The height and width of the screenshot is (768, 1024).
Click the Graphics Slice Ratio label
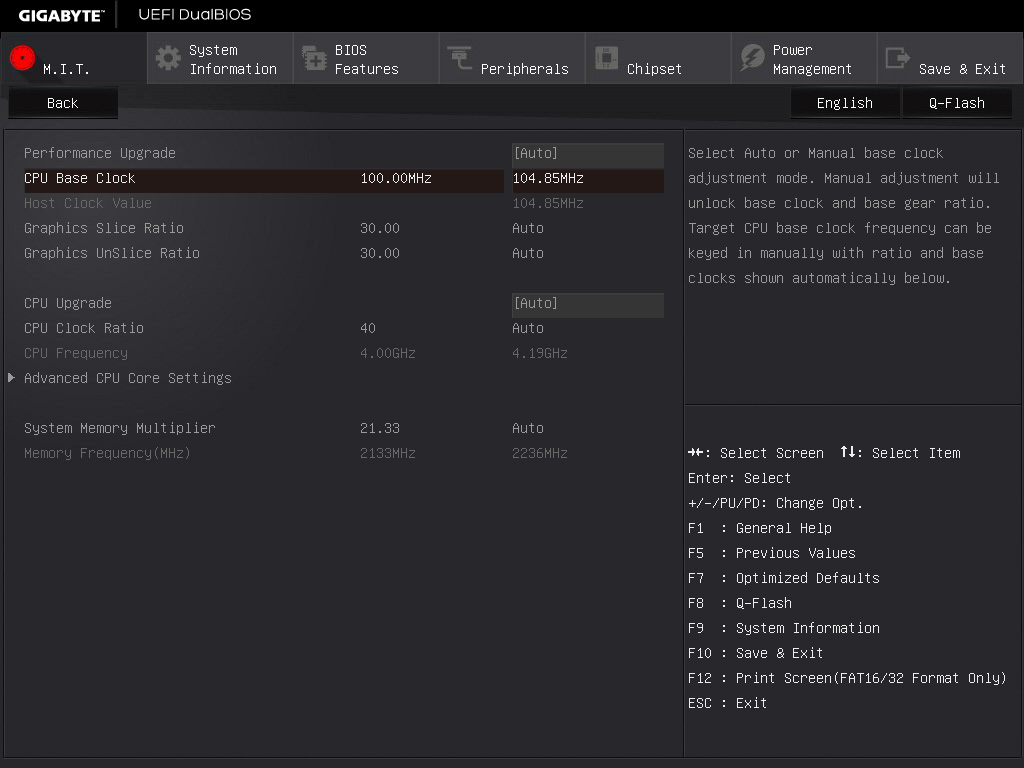click(x=104, y=229)
